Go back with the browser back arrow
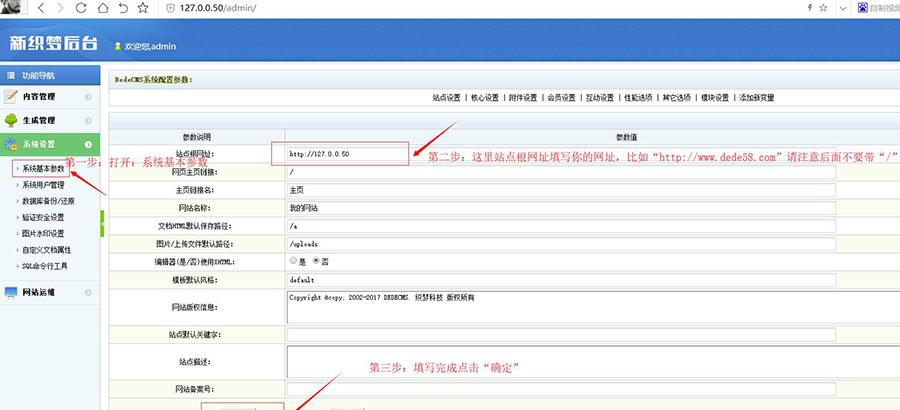Screen dimensions: 900x410 [x=42, y=8]
